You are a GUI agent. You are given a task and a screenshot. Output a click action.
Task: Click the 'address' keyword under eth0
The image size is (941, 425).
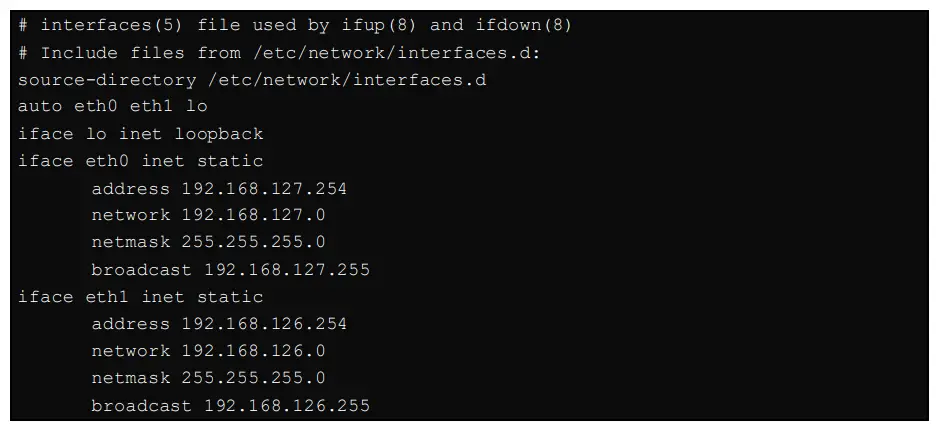pyautogui.click(x=130, y=188)
